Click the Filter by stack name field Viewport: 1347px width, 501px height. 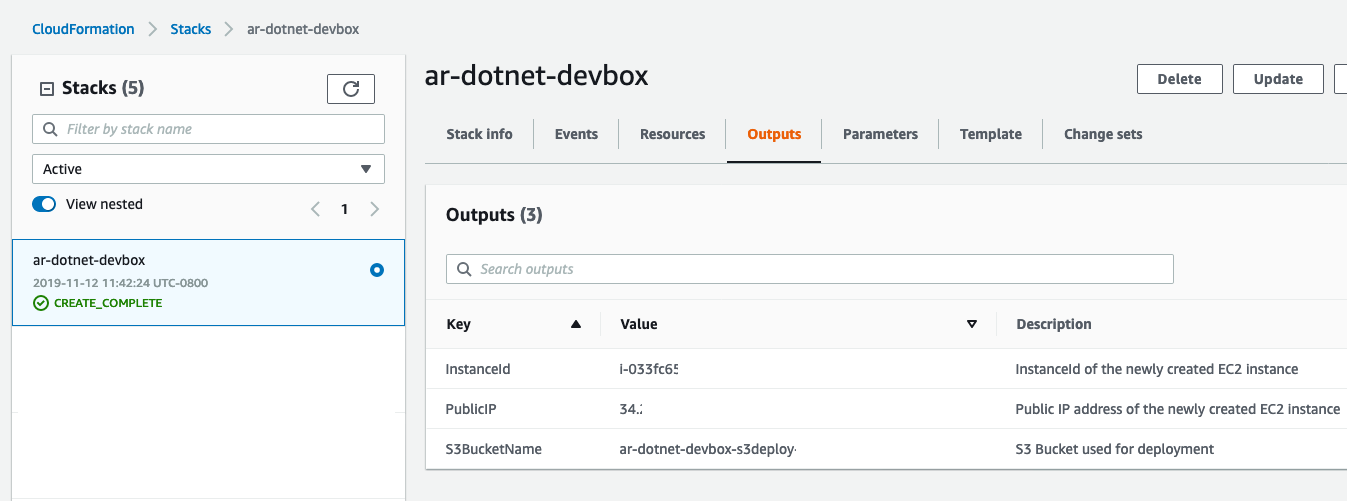208,129
